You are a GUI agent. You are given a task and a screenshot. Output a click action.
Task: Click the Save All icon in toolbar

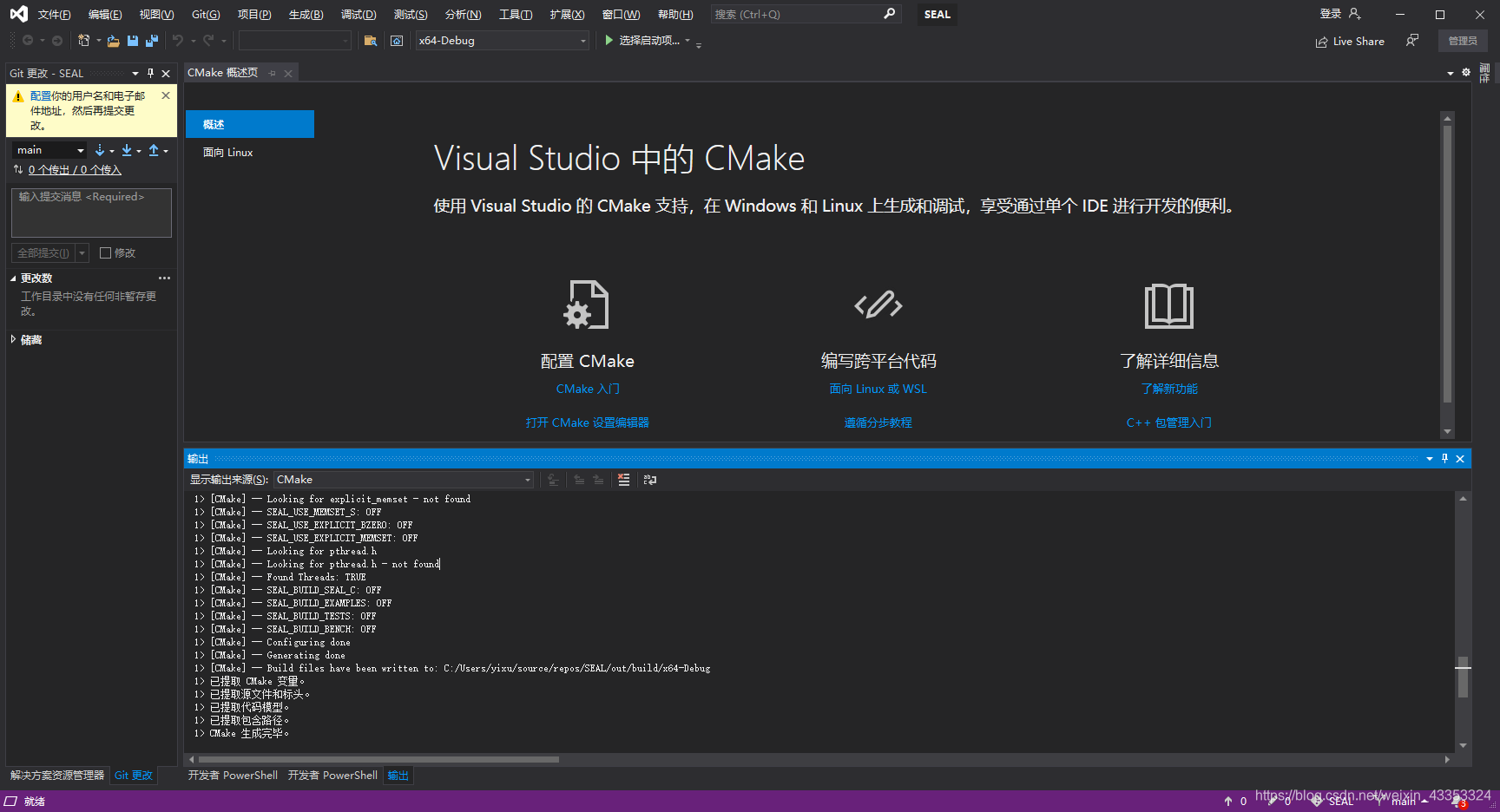[152, 41]
